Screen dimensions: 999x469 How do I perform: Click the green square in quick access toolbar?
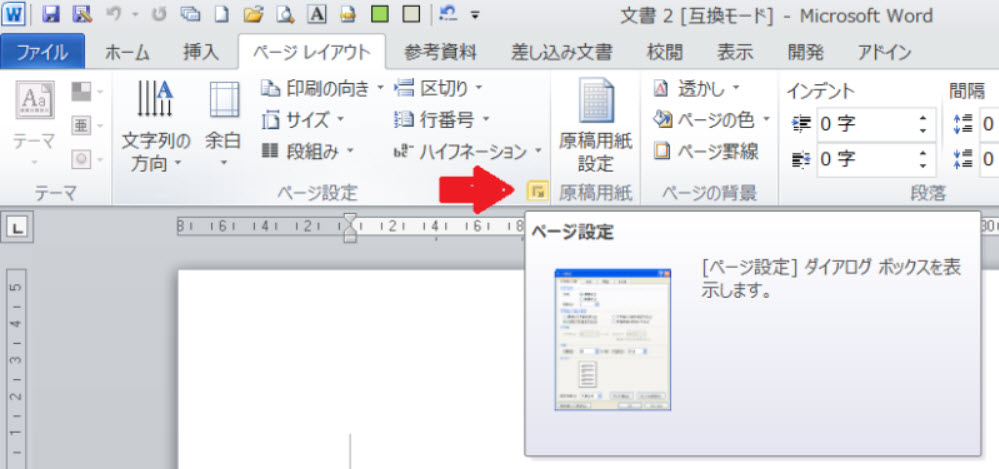[379, 16]
